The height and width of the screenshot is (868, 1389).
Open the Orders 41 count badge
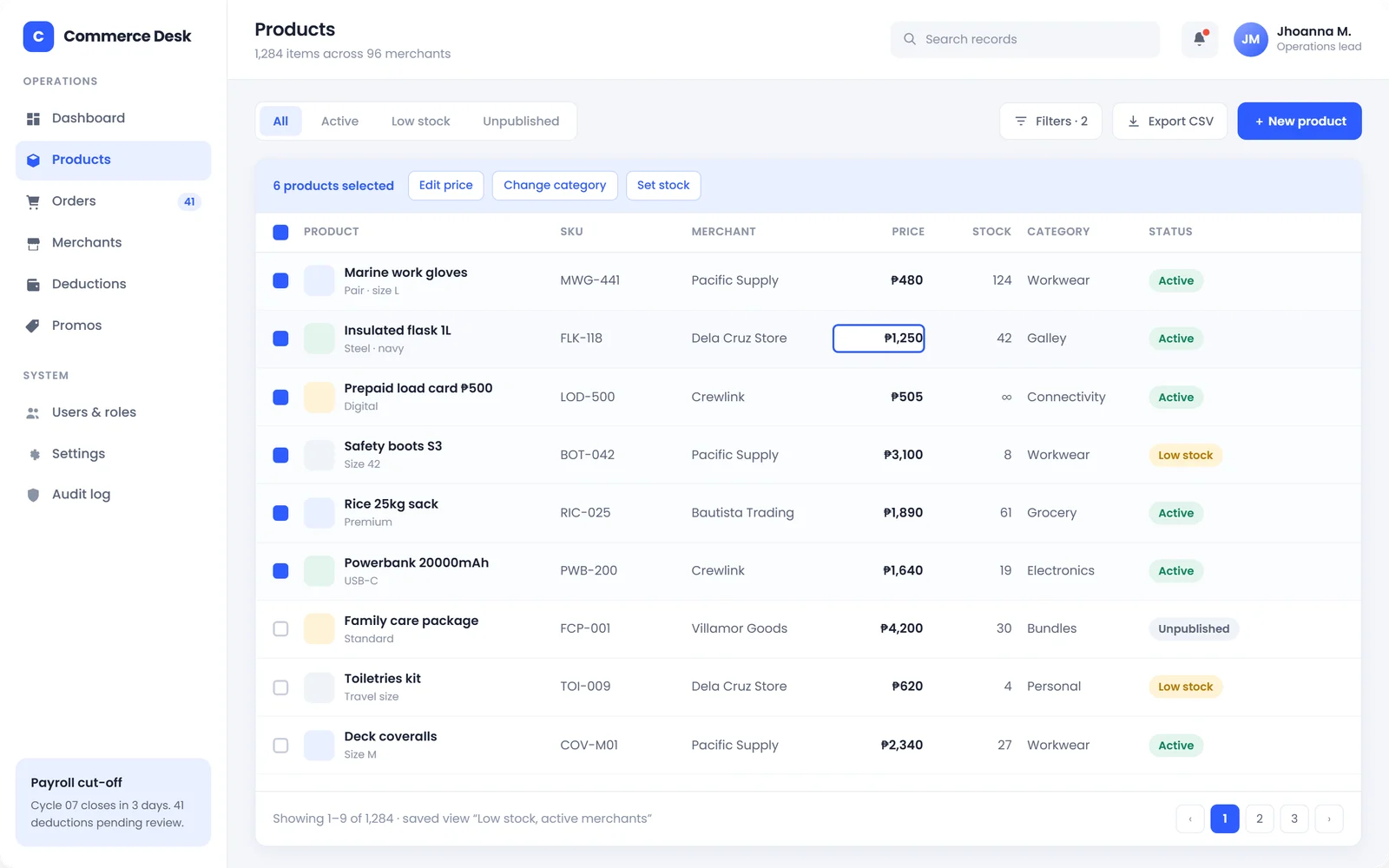tap(189, 201)
